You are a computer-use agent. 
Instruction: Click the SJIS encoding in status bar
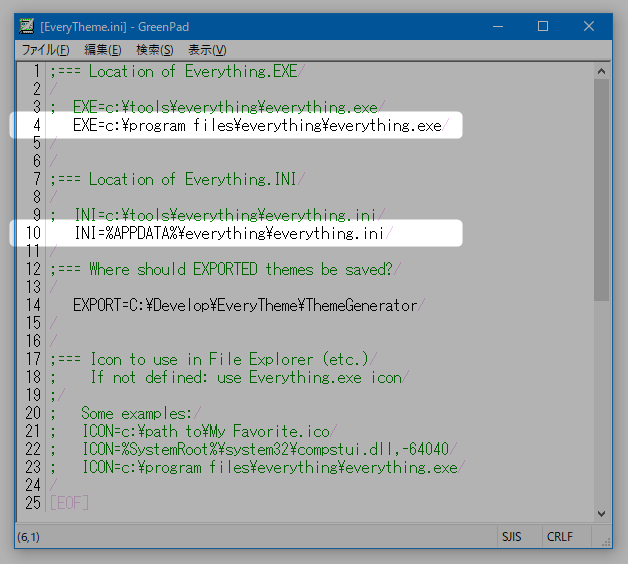click(511, 536)
